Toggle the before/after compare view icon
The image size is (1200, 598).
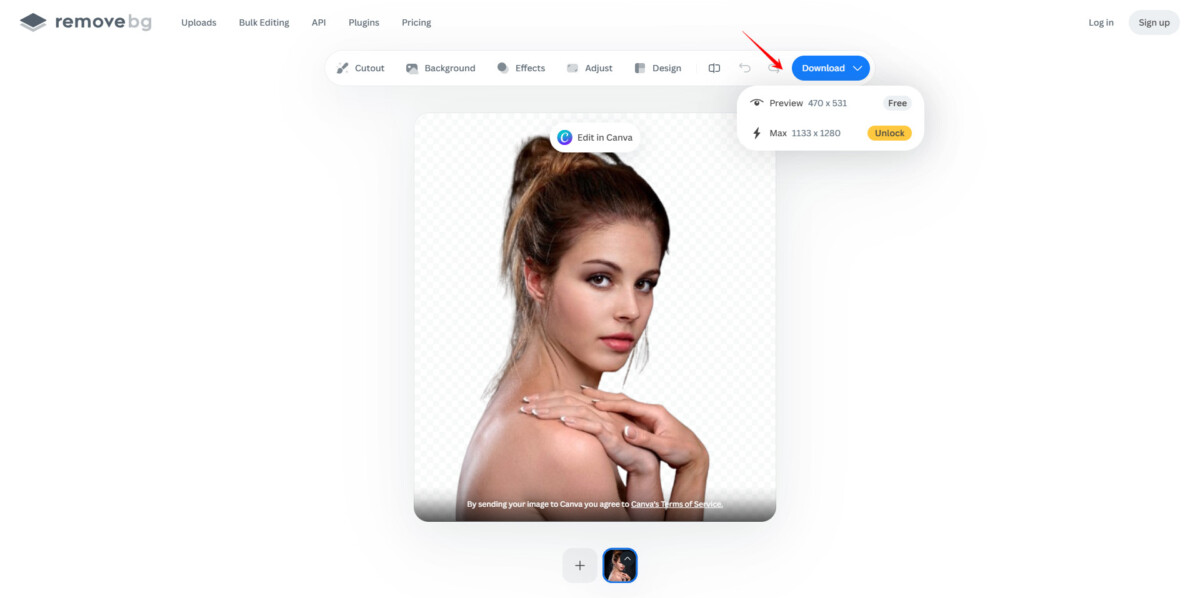[x=714, y=68]
